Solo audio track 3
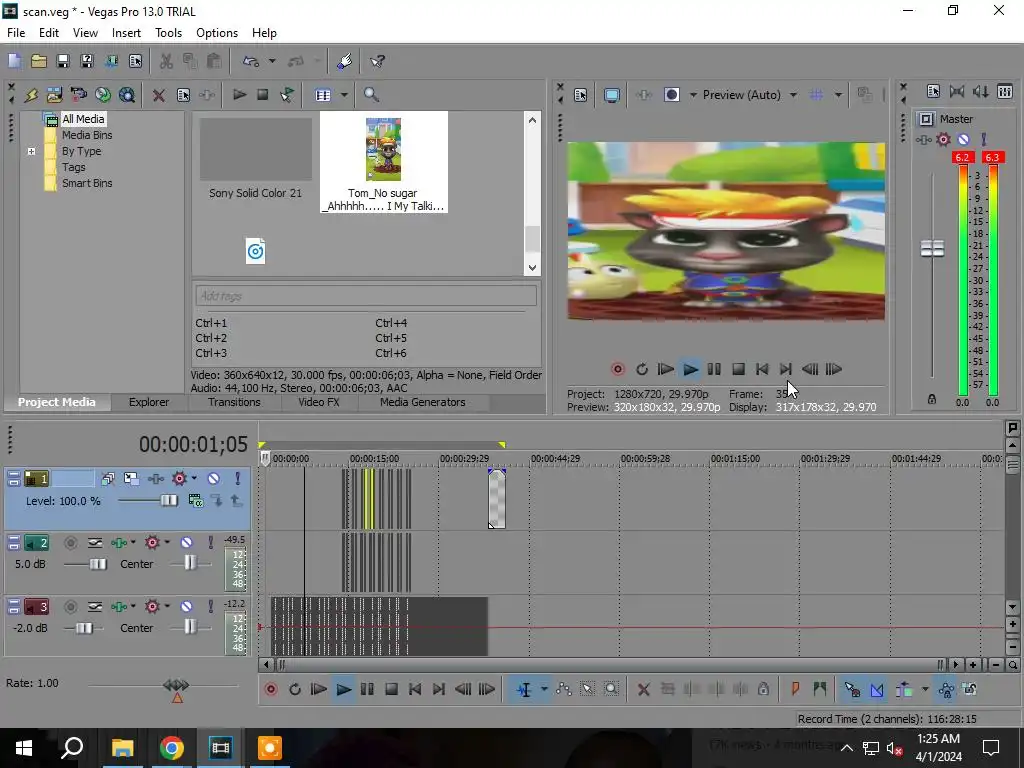1024x768 pixels. click(210, 607)
